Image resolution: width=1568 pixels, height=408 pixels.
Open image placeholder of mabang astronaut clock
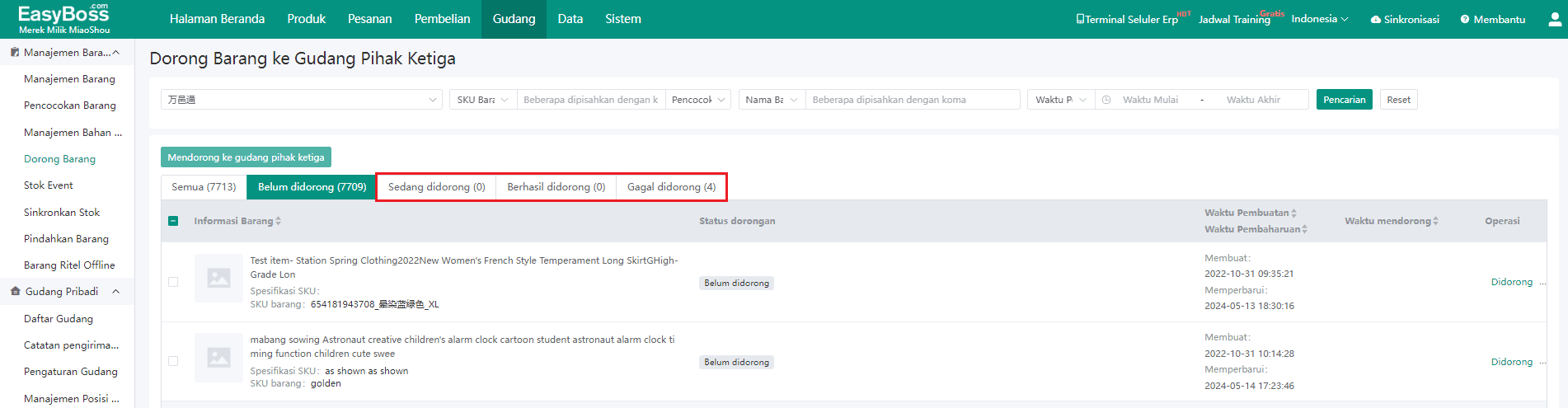tap(218, 358)
